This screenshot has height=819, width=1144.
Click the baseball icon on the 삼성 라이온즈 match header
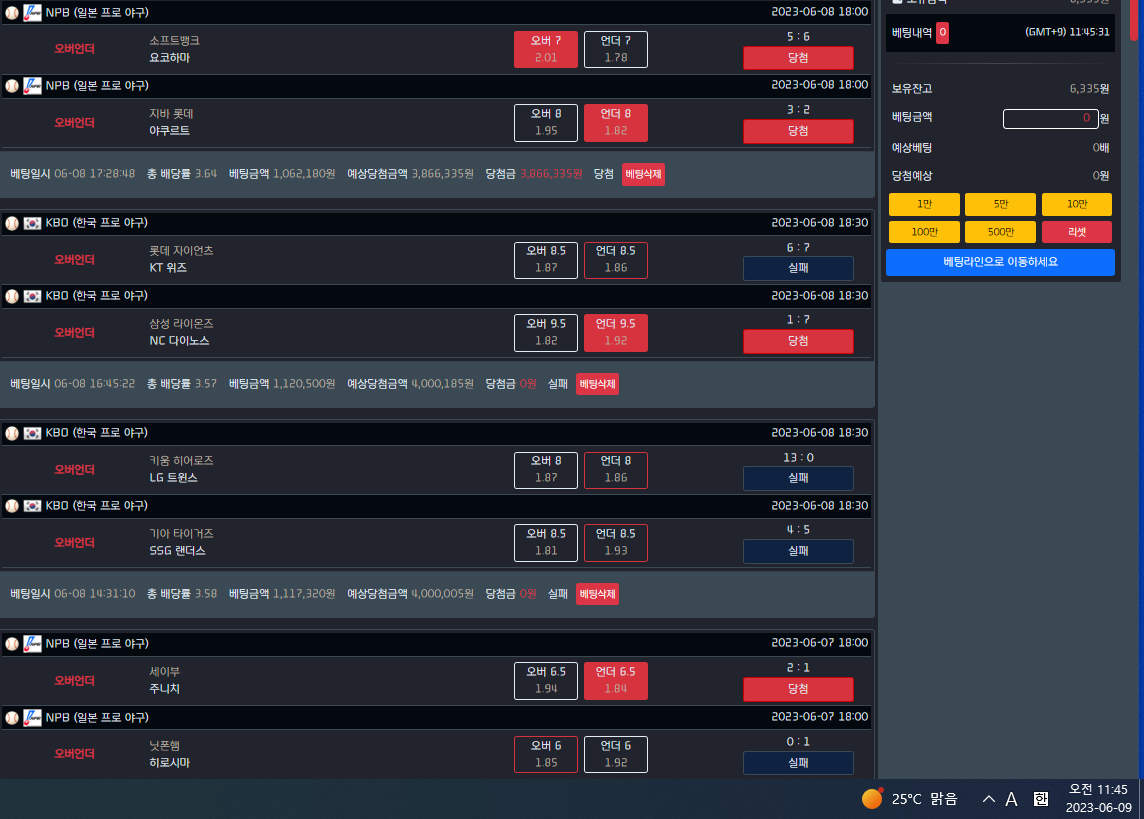tap(12, 296)
